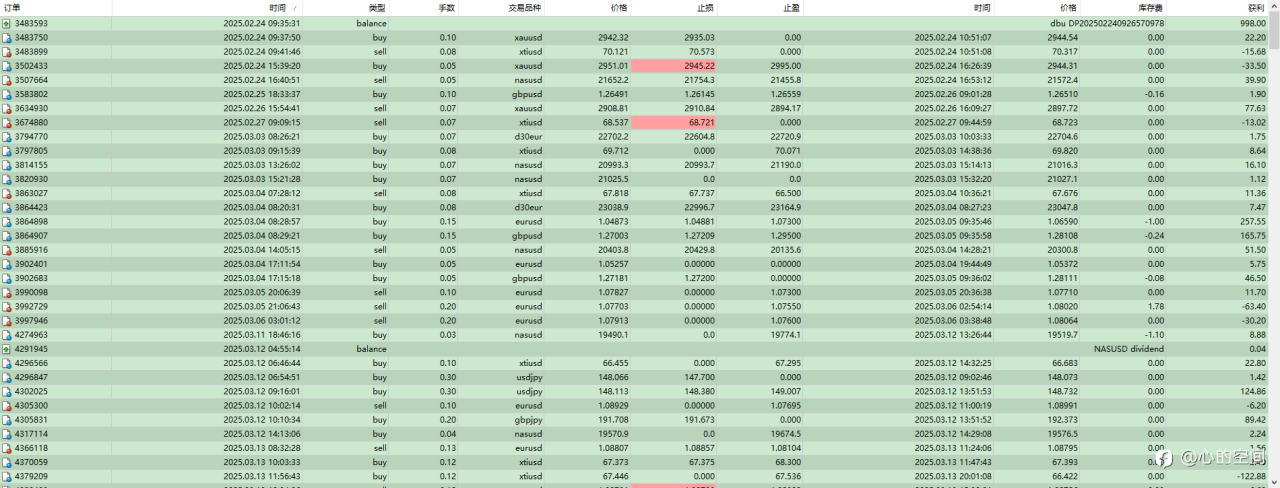Click the trade icon of order 3674880
Image resolution: width=1280 pixels, height=488 pixels.
6,122
